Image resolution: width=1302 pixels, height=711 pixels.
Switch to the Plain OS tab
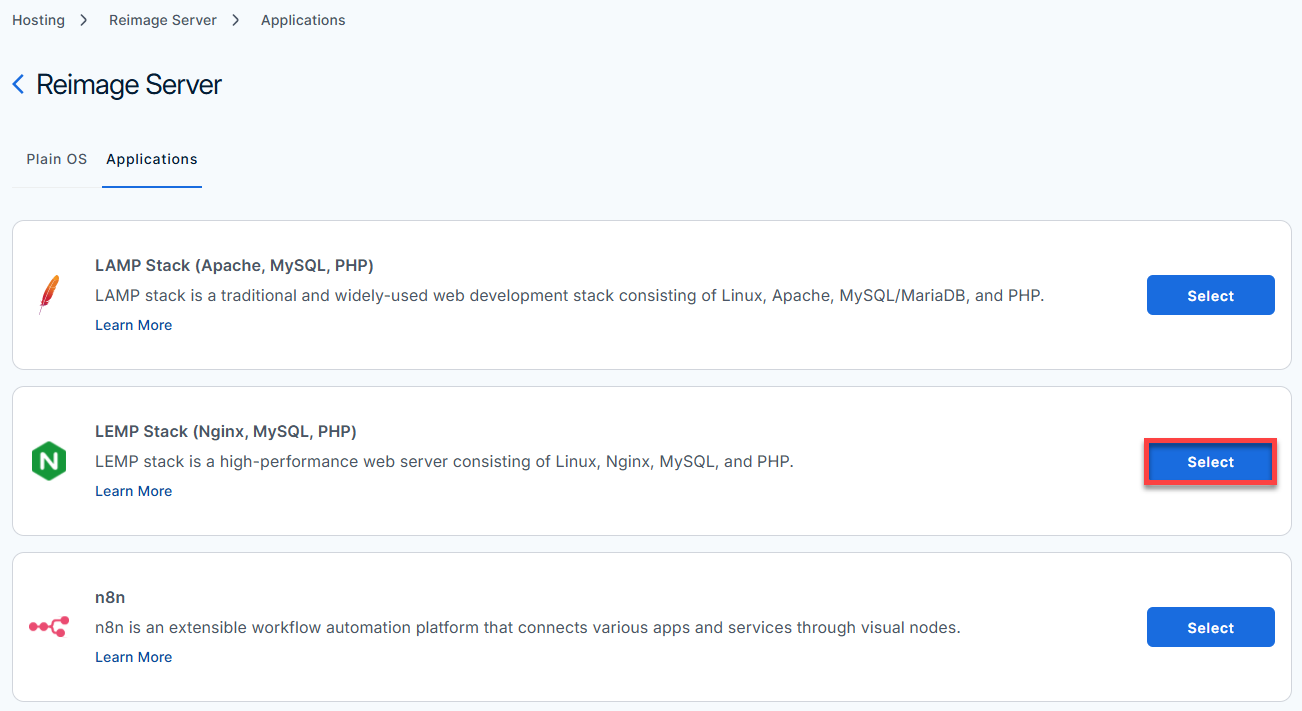click(x=57, y=159)
